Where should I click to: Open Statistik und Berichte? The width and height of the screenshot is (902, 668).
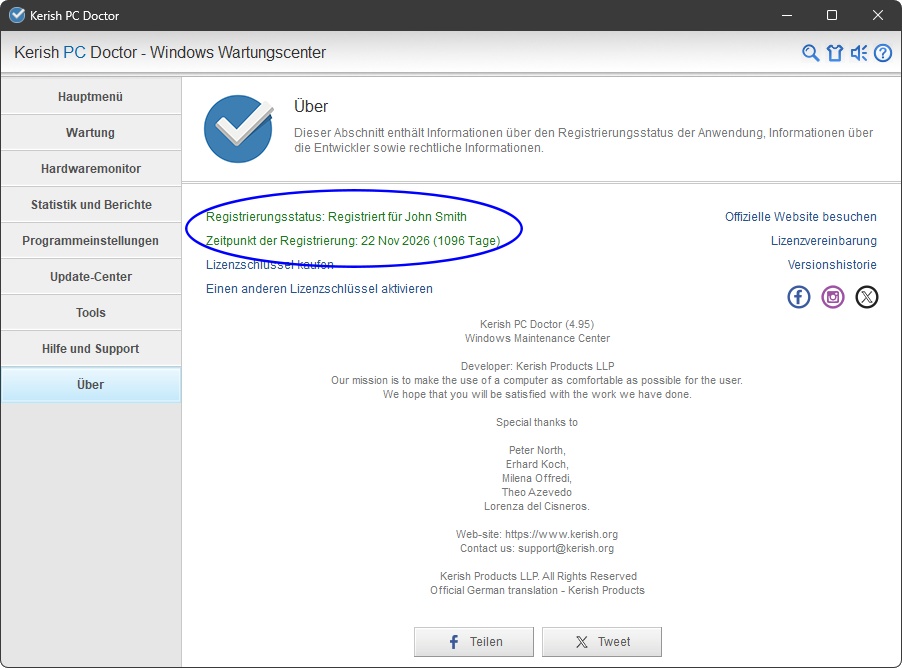[91, 205]
